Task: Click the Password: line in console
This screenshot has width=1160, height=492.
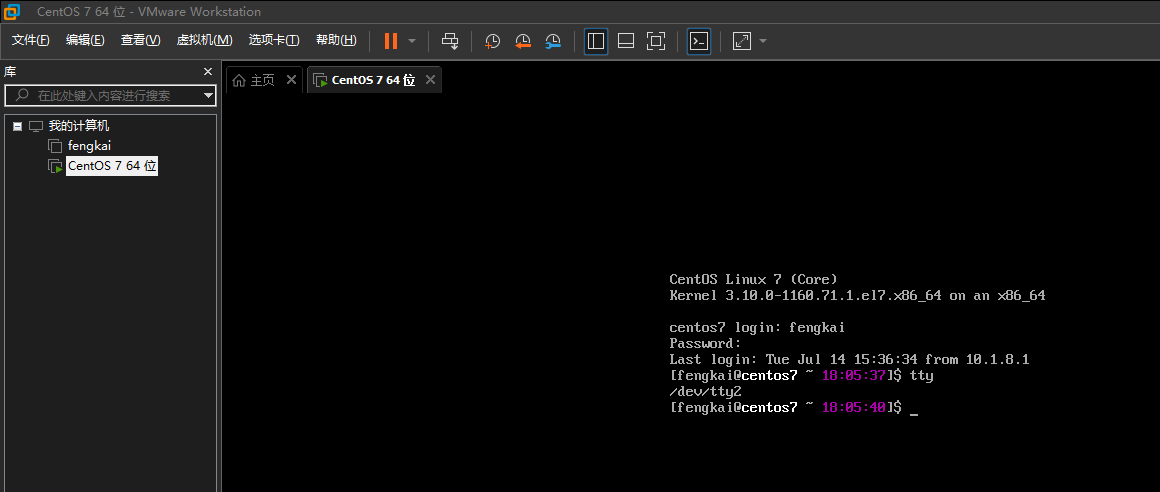Action: (x=705, y=343)
